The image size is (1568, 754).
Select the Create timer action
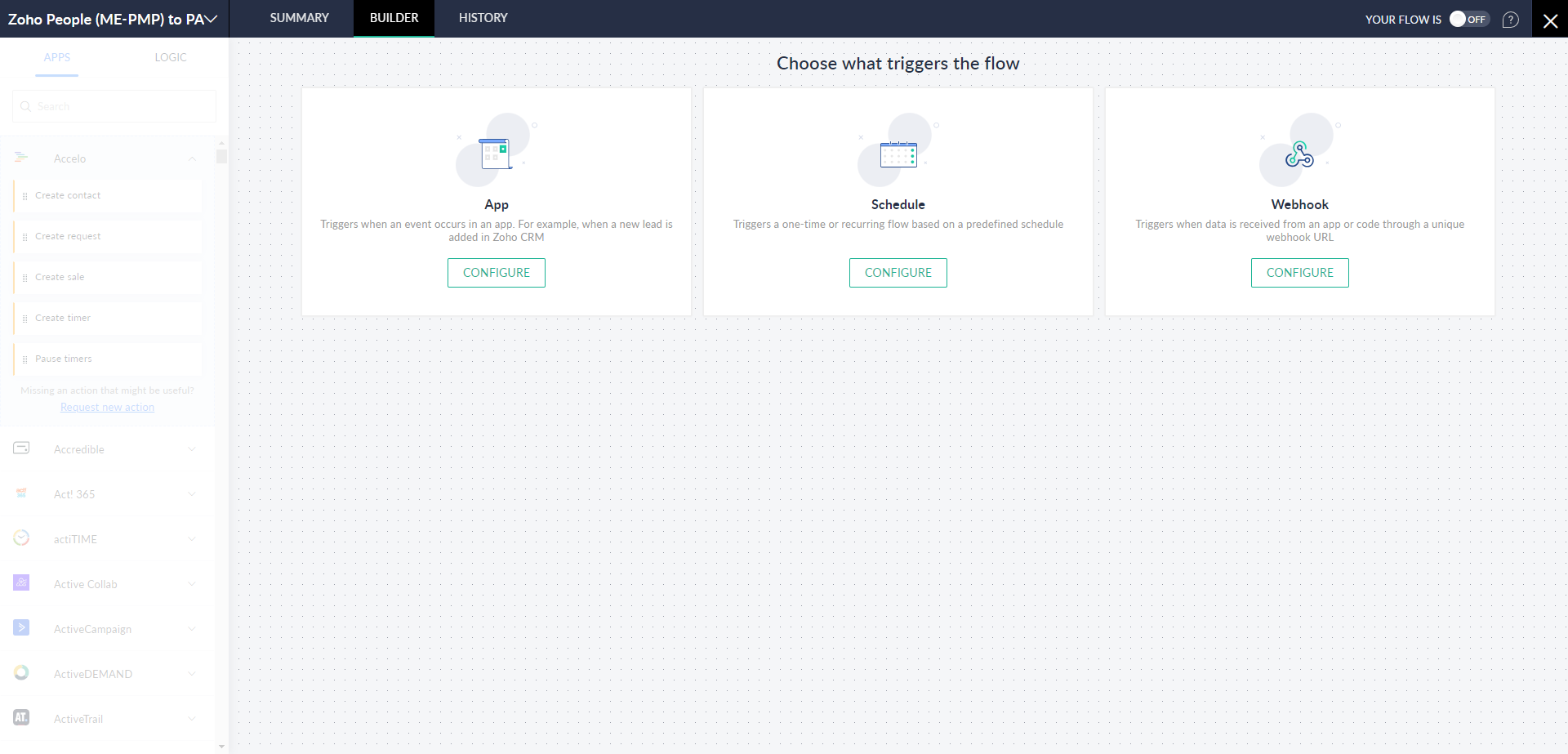click(x=108, y=319)
